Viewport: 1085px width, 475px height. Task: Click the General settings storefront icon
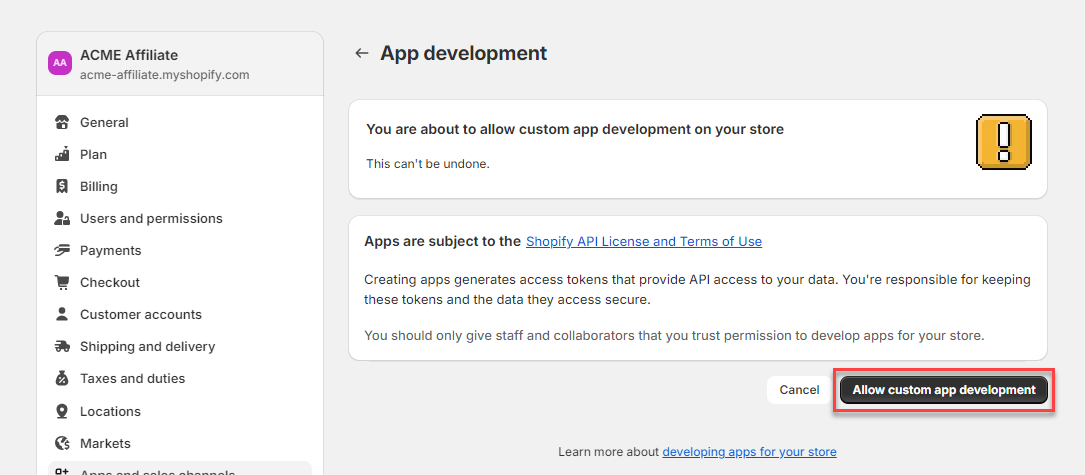point(62,123)
